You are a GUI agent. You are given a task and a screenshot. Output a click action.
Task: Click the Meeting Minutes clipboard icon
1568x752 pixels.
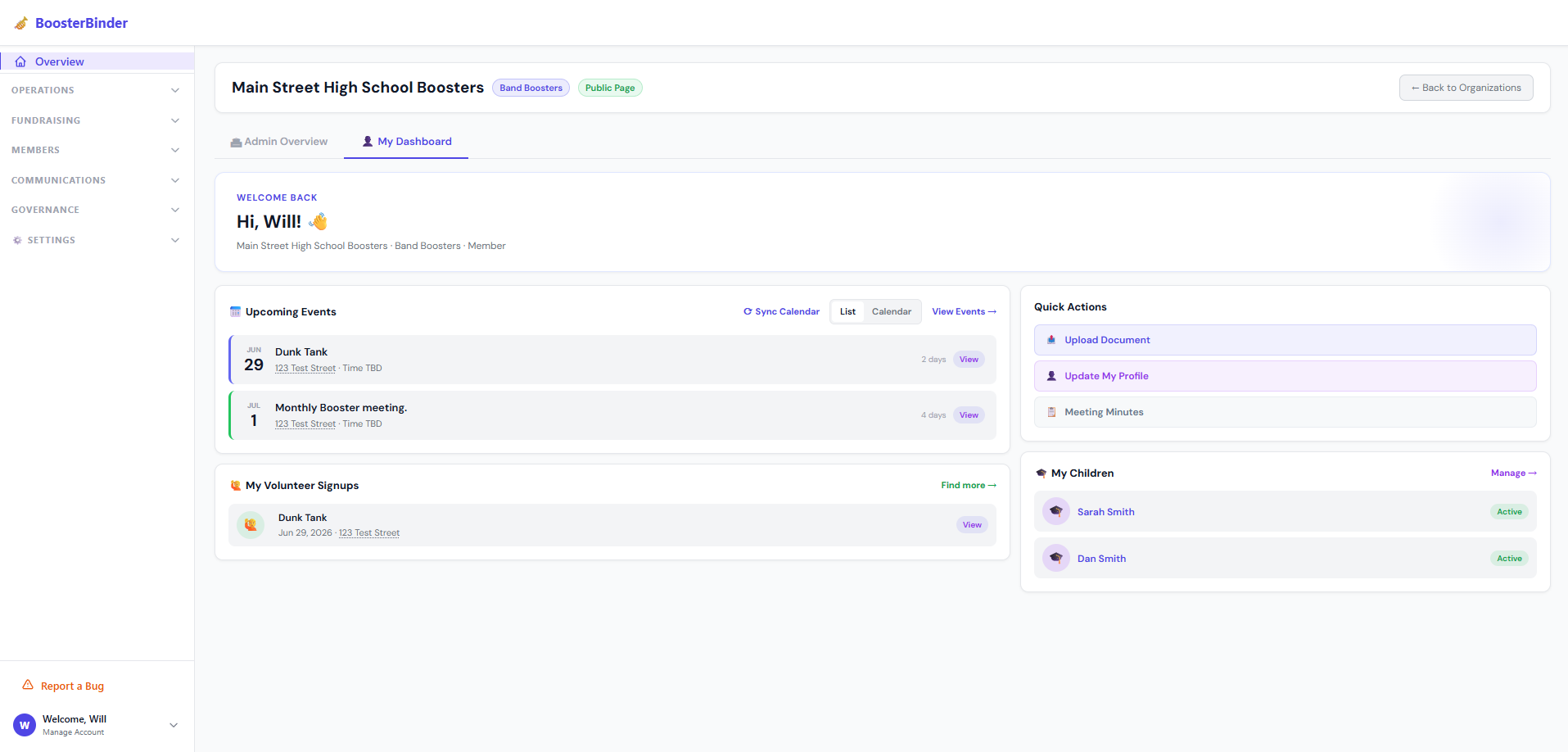point(1051,412)
